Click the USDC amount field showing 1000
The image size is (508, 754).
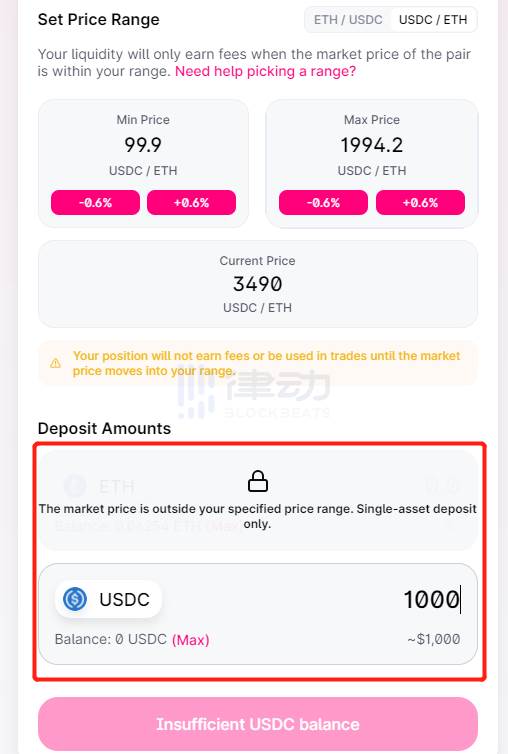point(432,599)
